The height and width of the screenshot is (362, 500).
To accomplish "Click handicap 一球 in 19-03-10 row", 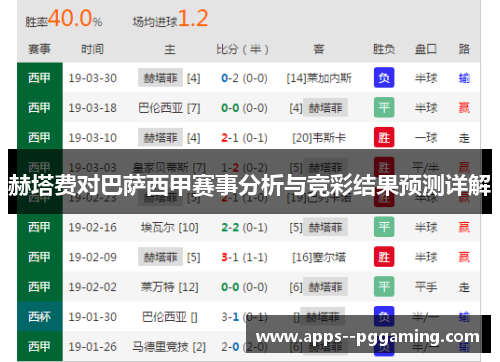I will click(426, 138).
